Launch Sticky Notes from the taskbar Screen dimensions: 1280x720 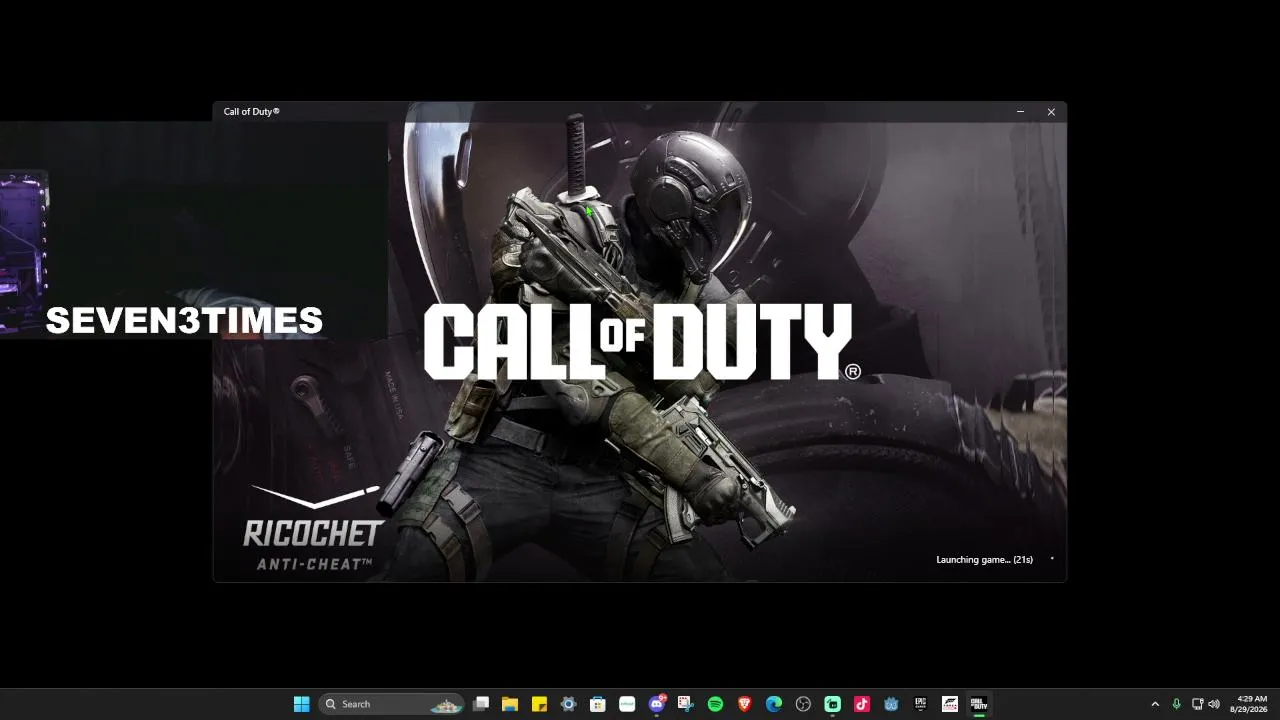[539, 704]
